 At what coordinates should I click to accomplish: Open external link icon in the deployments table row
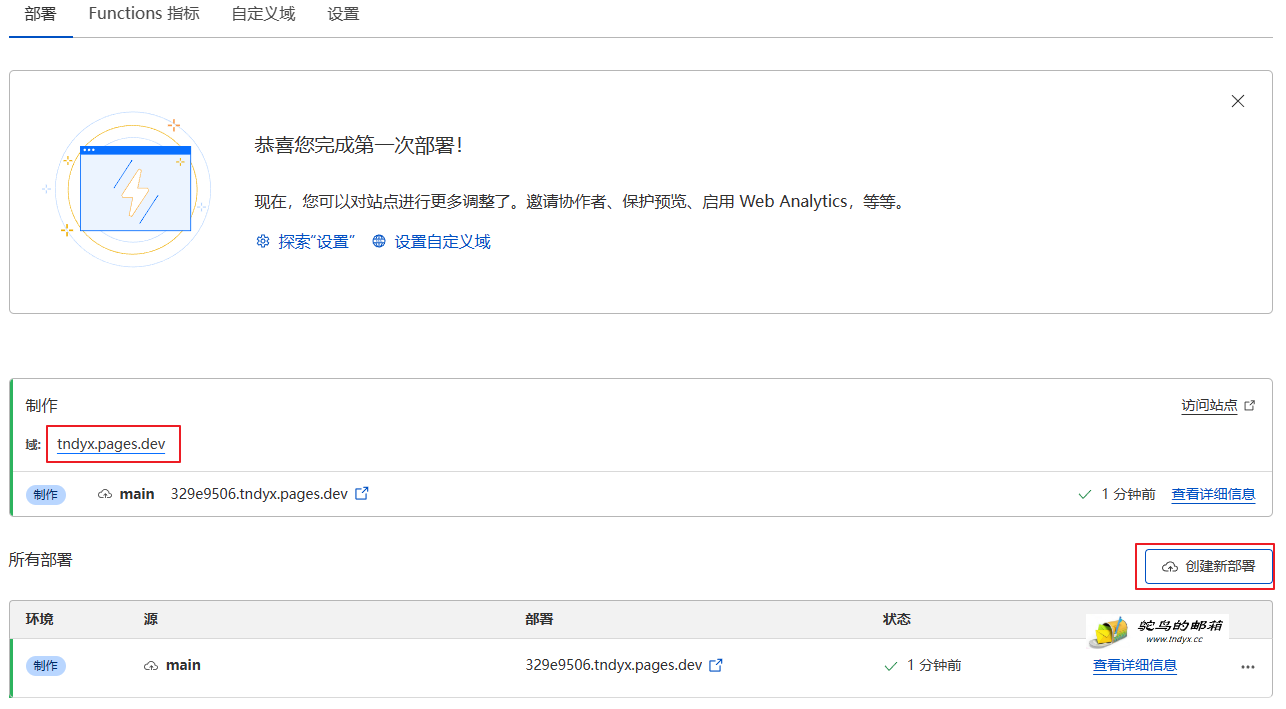tap(716, 665)
